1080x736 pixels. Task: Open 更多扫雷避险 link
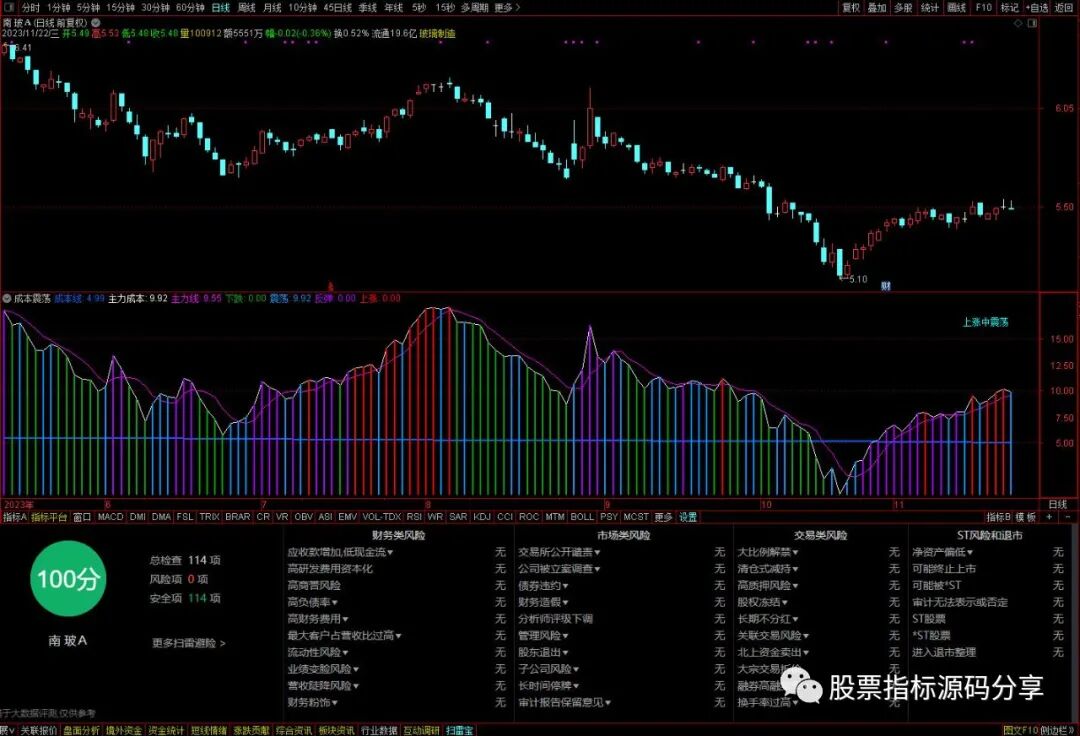[189, 643]
